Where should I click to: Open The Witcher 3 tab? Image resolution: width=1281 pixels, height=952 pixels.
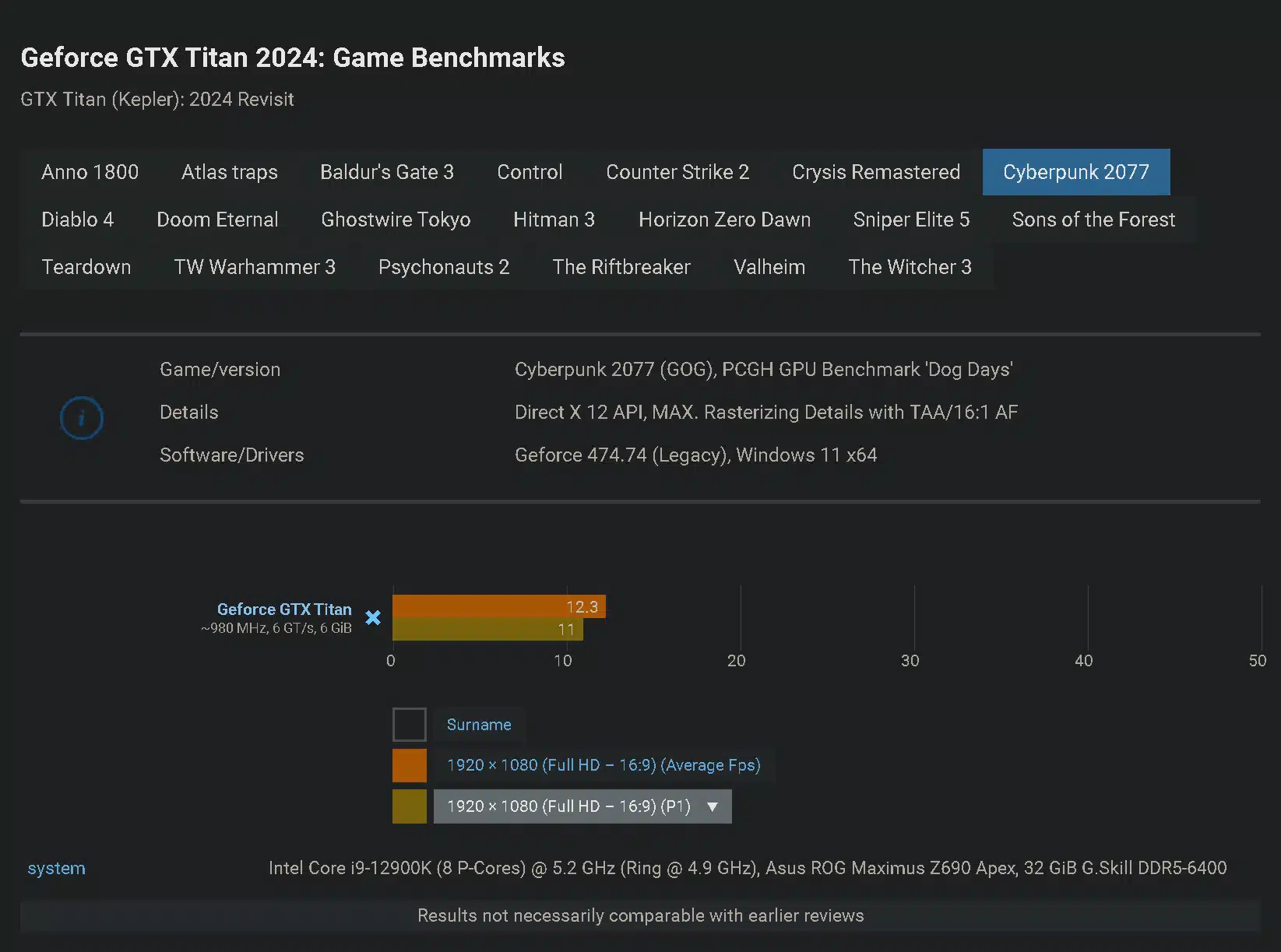tap(910, 267)
